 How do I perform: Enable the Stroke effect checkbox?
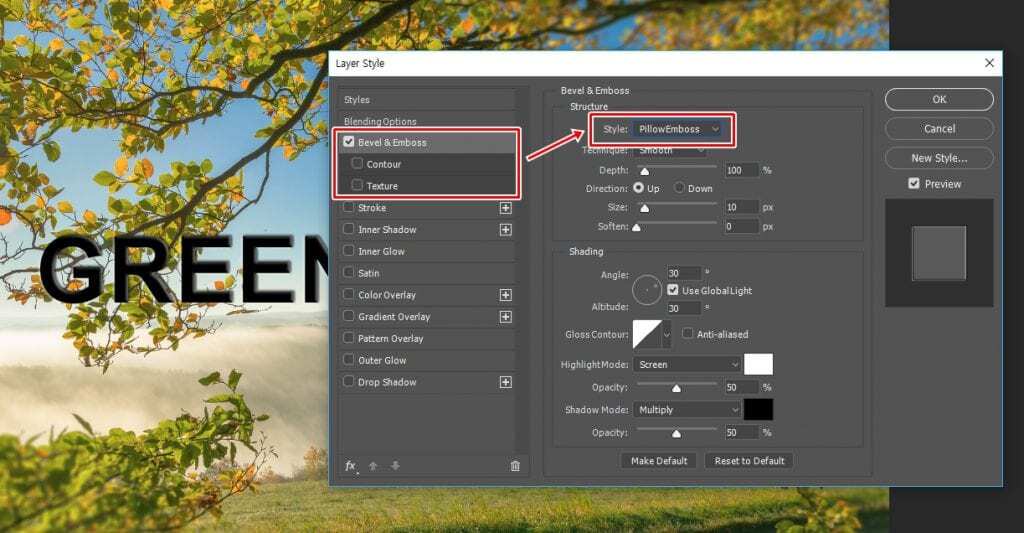(349, 207)
